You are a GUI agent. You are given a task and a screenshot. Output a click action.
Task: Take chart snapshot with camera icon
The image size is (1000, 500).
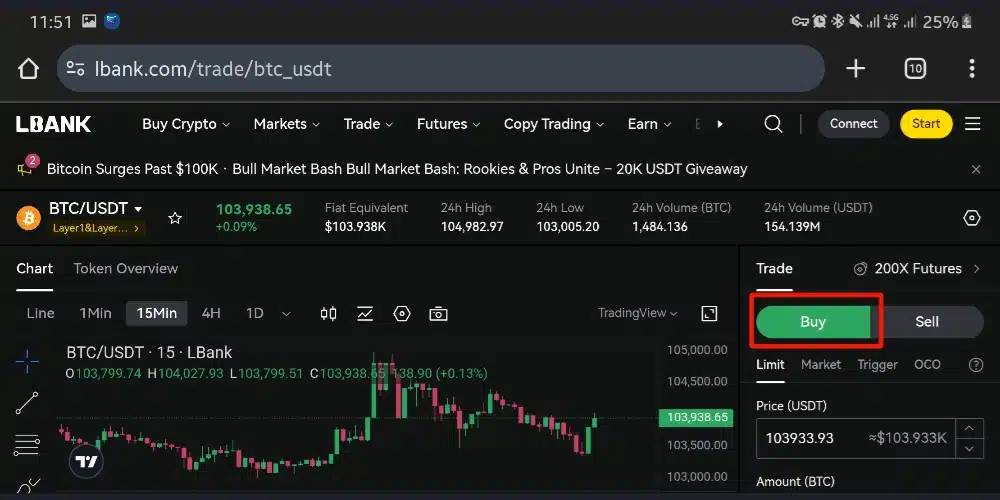tap(438, 313)
